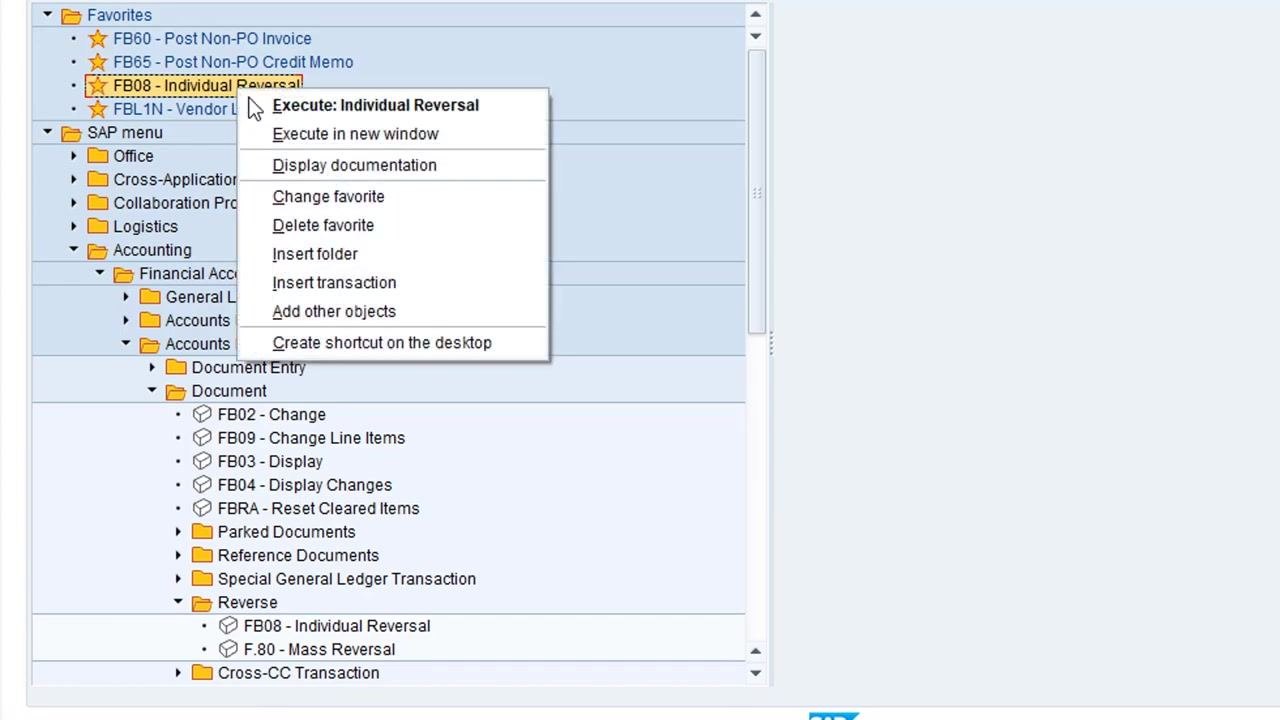
Task: Choose Change favorite
Action: 328,197
